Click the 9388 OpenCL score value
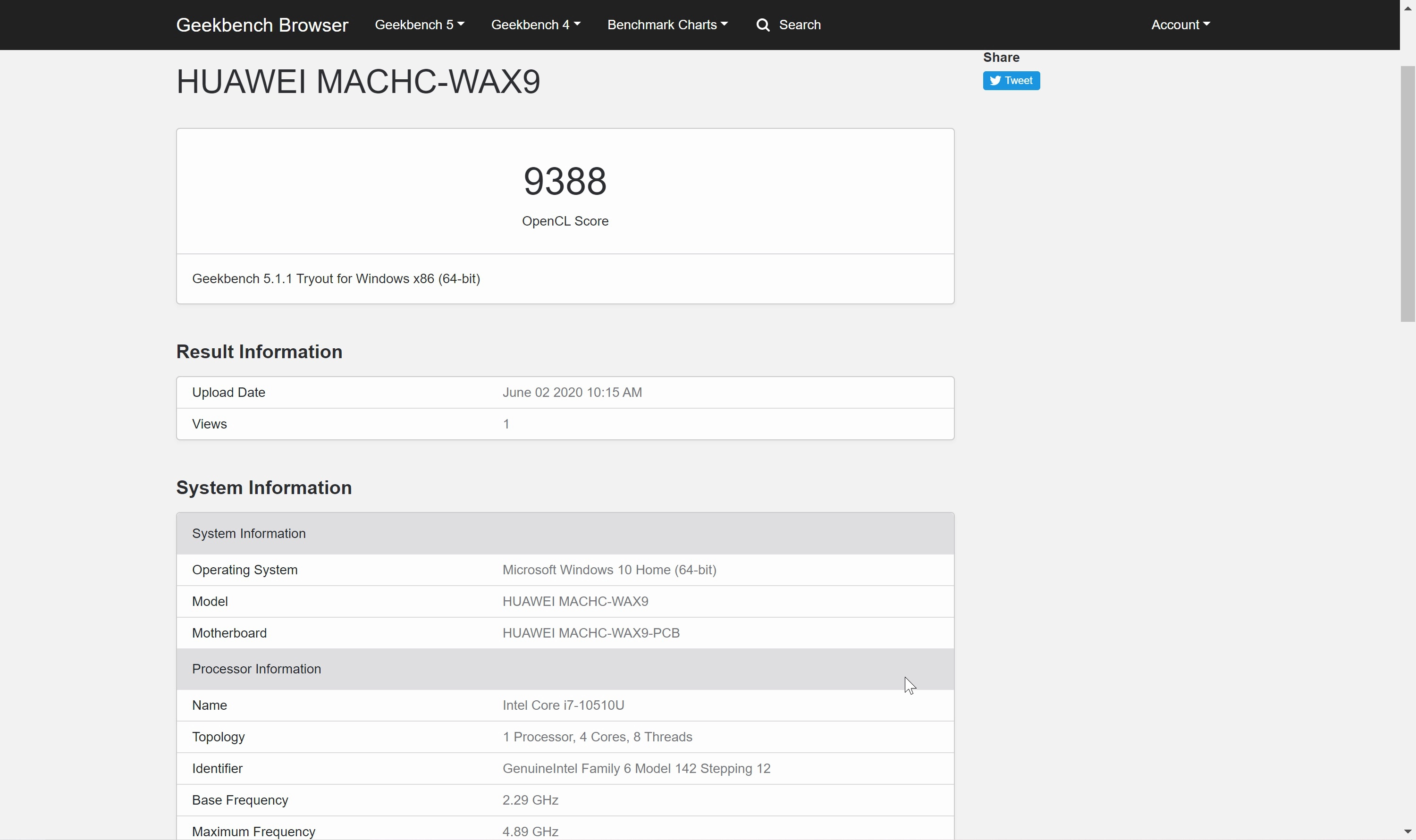The image size is (1416, 840). pyautogui.click(x=565, y=181)
